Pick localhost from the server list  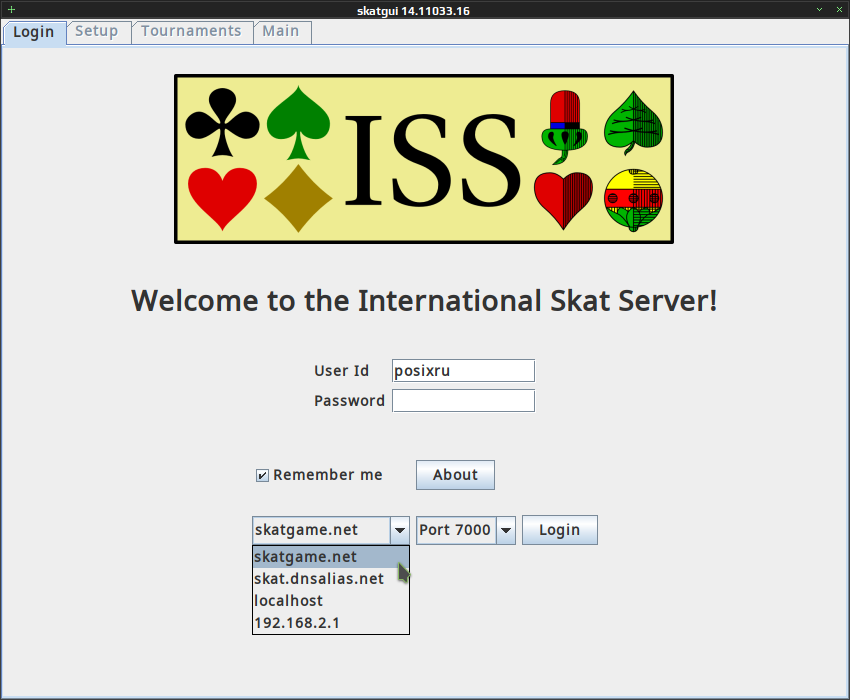point(331,601)
